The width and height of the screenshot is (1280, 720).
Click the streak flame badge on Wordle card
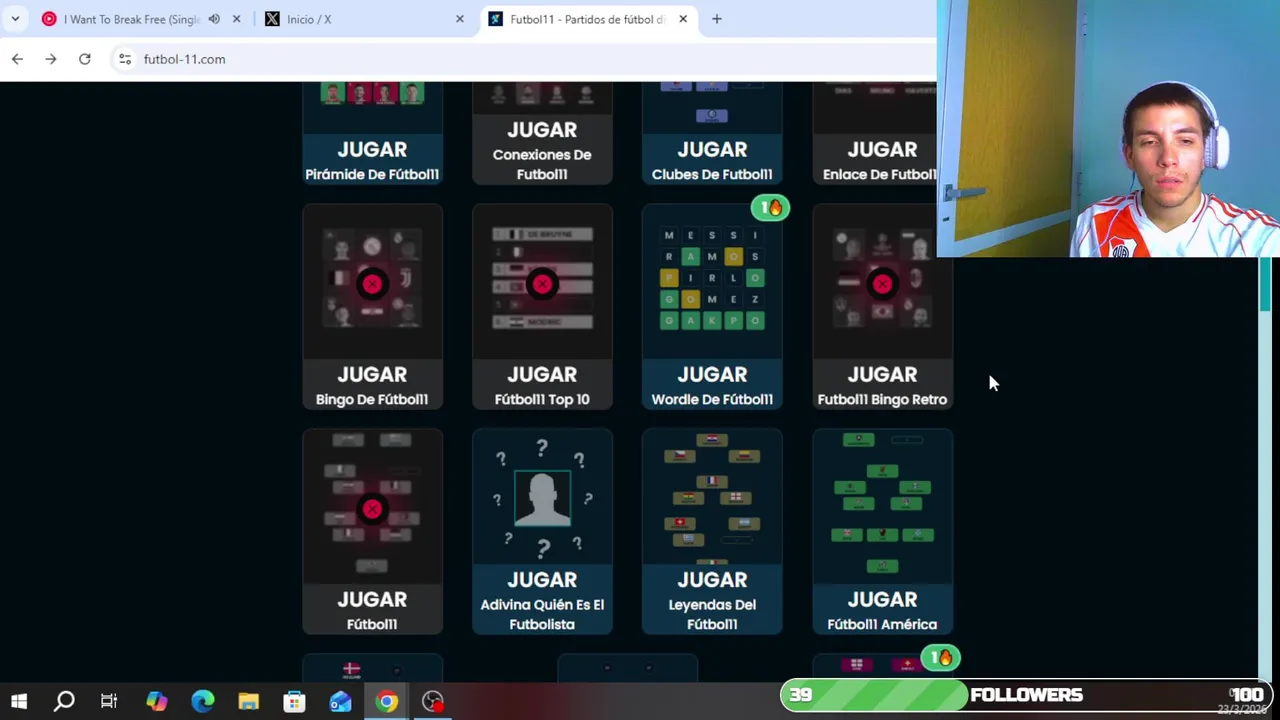(x=770, y=208)
